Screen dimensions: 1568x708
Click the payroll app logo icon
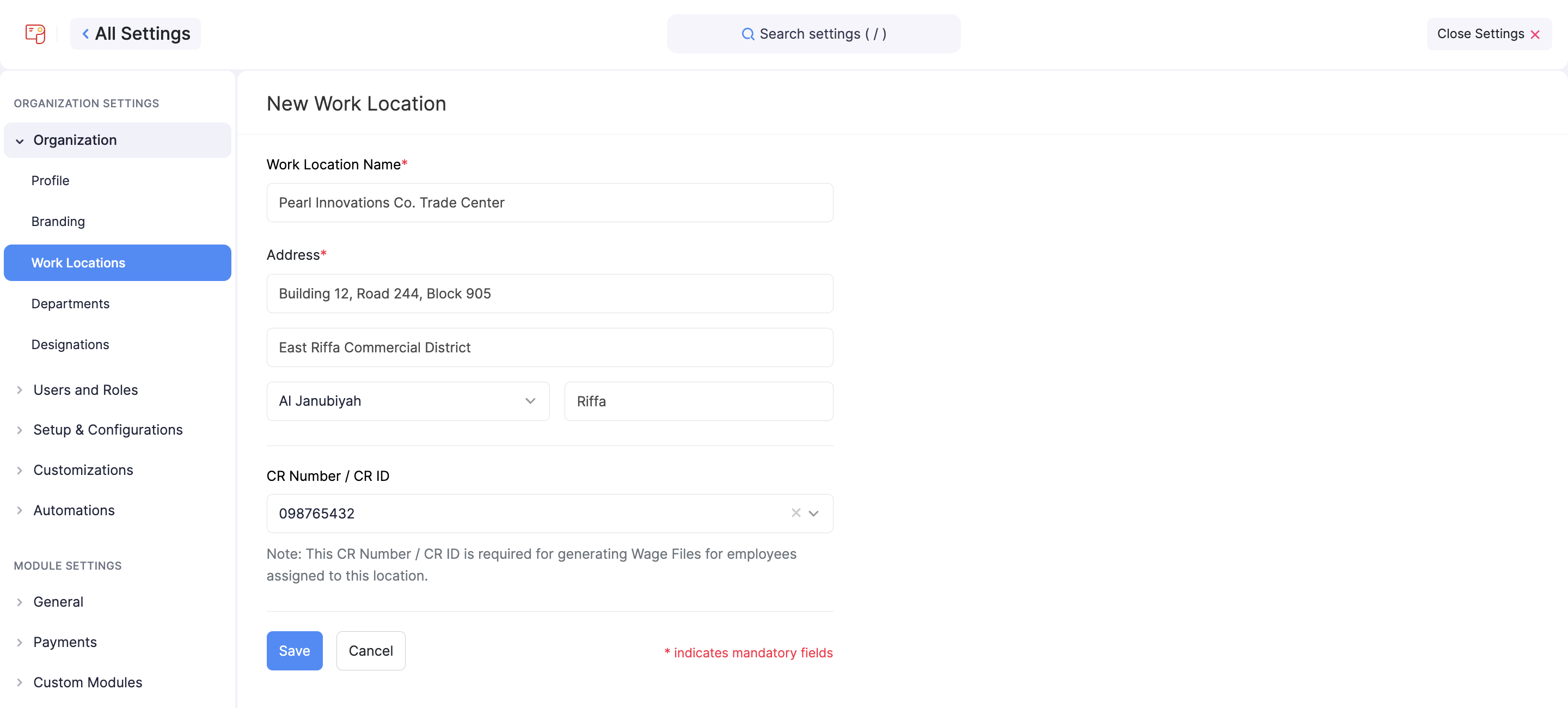coord(35,34)
